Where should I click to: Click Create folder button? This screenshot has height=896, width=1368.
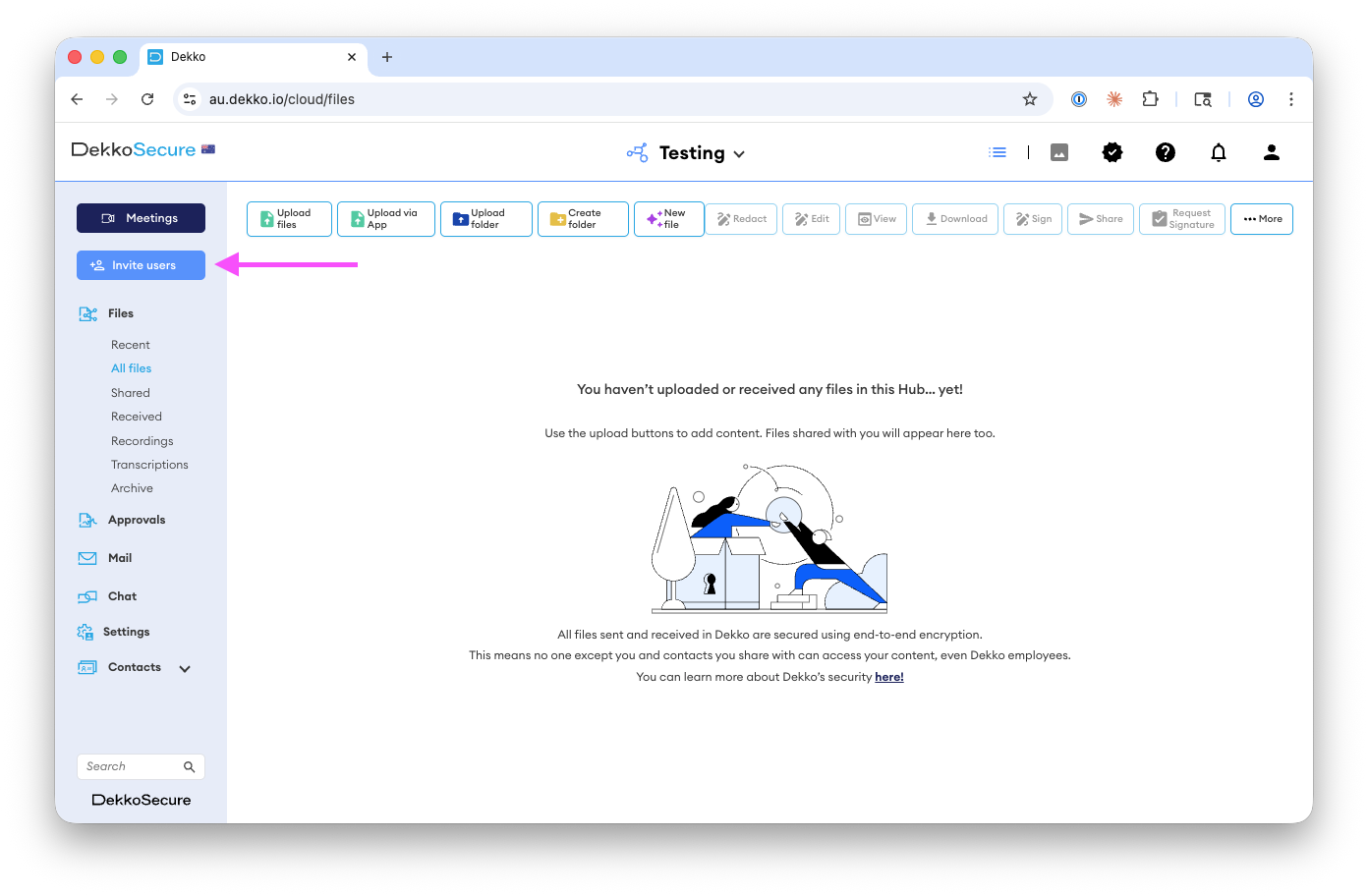click(x=583, y=219)
